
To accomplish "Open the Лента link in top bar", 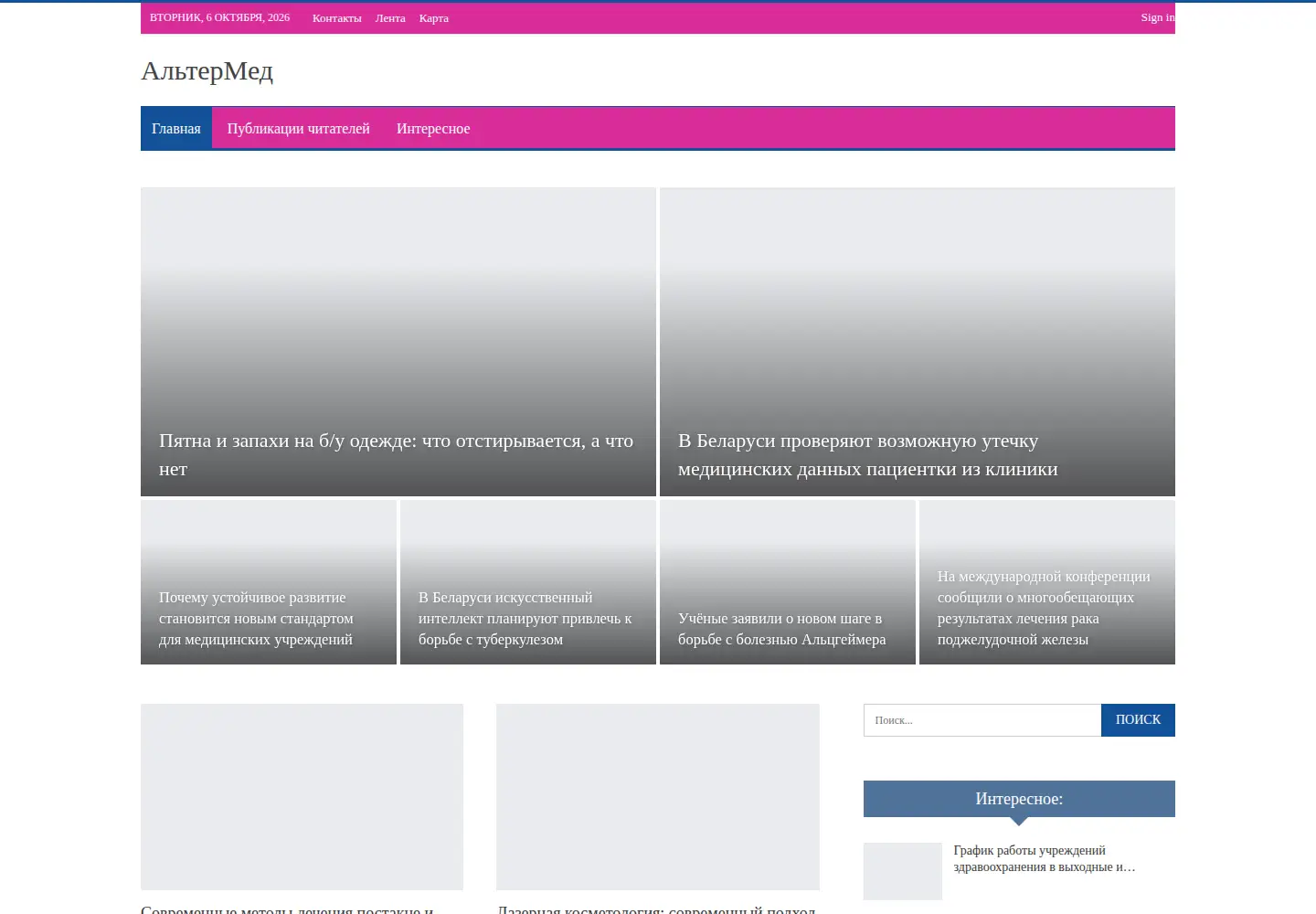I will pyautogui.click(x=390, y=18).
